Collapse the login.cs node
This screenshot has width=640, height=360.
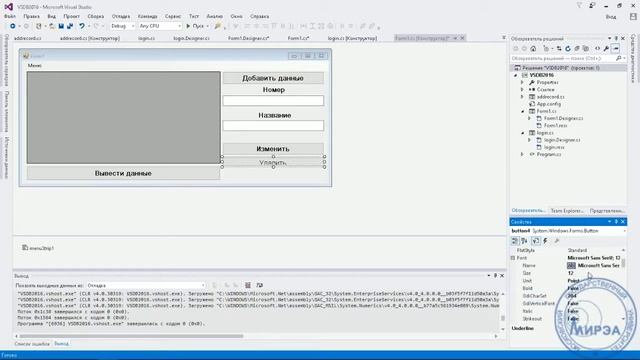coord(522,133)
